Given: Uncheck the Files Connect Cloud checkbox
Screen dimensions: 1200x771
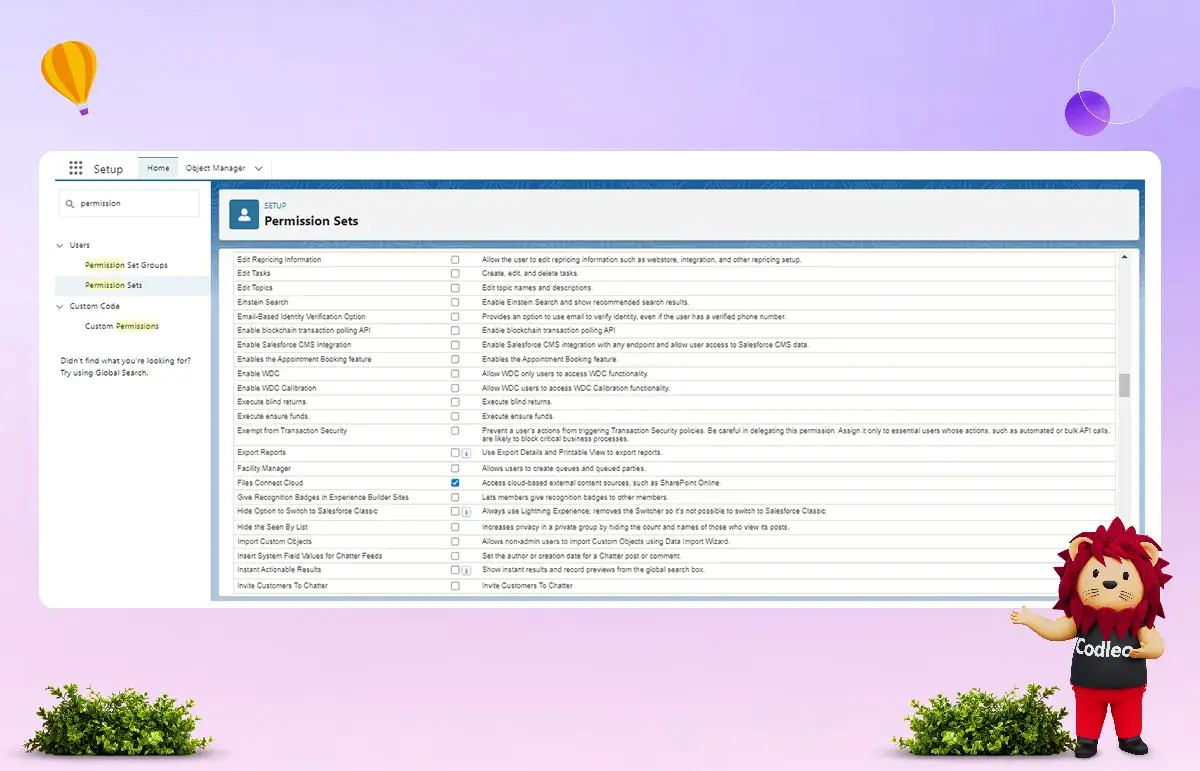Looking at the screenshot, I should [455, 482].
